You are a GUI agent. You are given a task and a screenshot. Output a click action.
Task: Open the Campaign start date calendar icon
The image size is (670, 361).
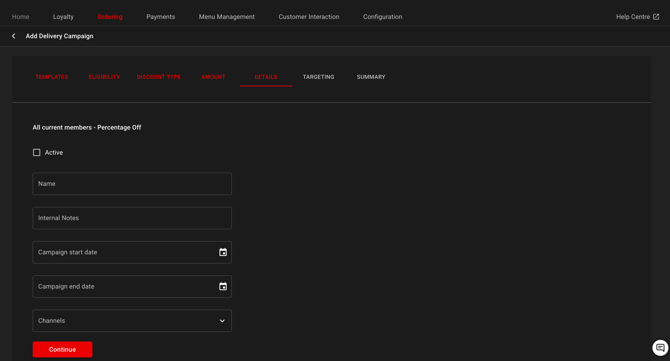point(223,252)
